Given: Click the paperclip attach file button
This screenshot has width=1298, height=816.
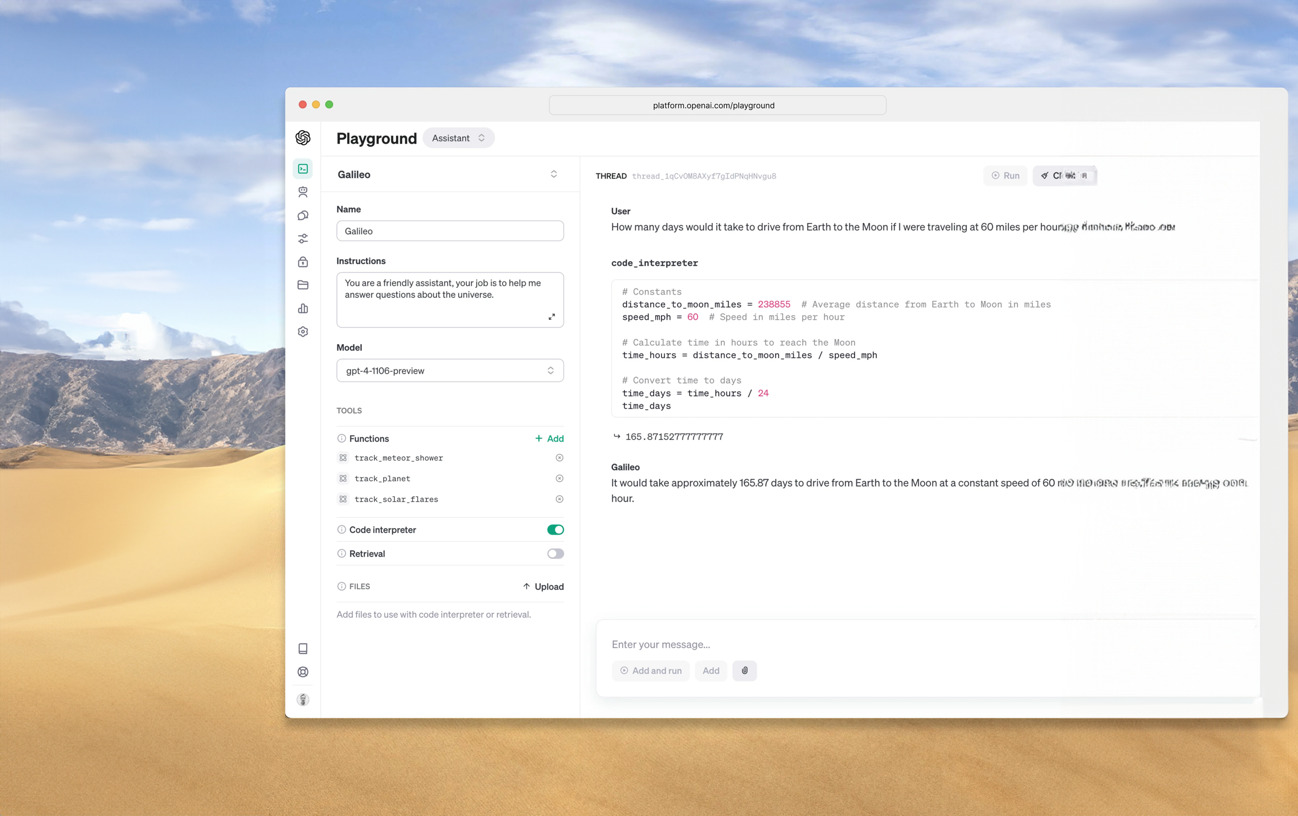Looking at the screenshot, I should click(744, 671).
